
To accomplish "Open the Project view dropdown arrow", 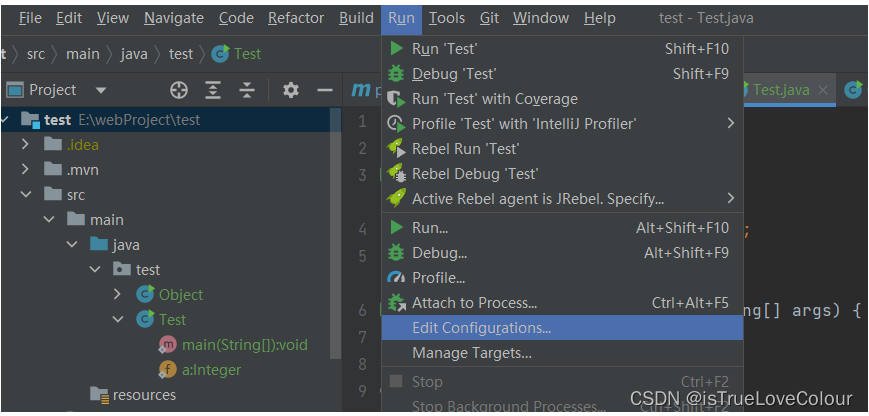I will 100,90.
